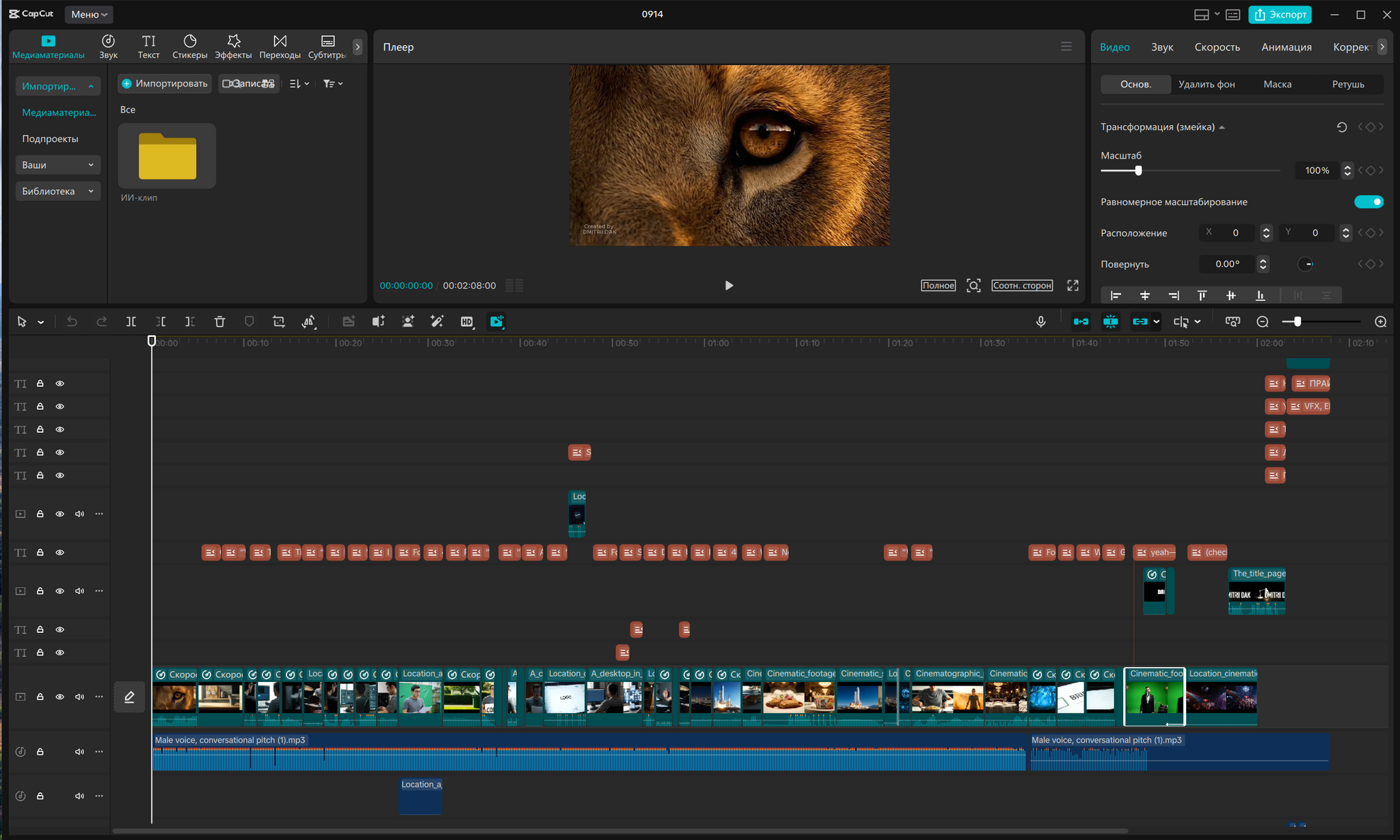The image size is (1400, 840).
Task: Click the Импортировать button
Action: pyautogui.click(x=165, y=83)
